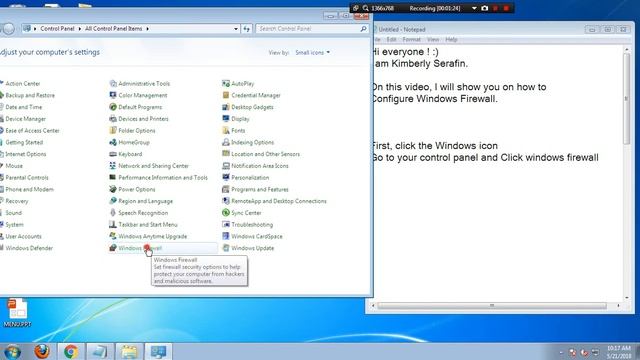Viewport: 640px width, 360px height.
Task: Open Credential Manager icon
Action: (x=226, y=95)
